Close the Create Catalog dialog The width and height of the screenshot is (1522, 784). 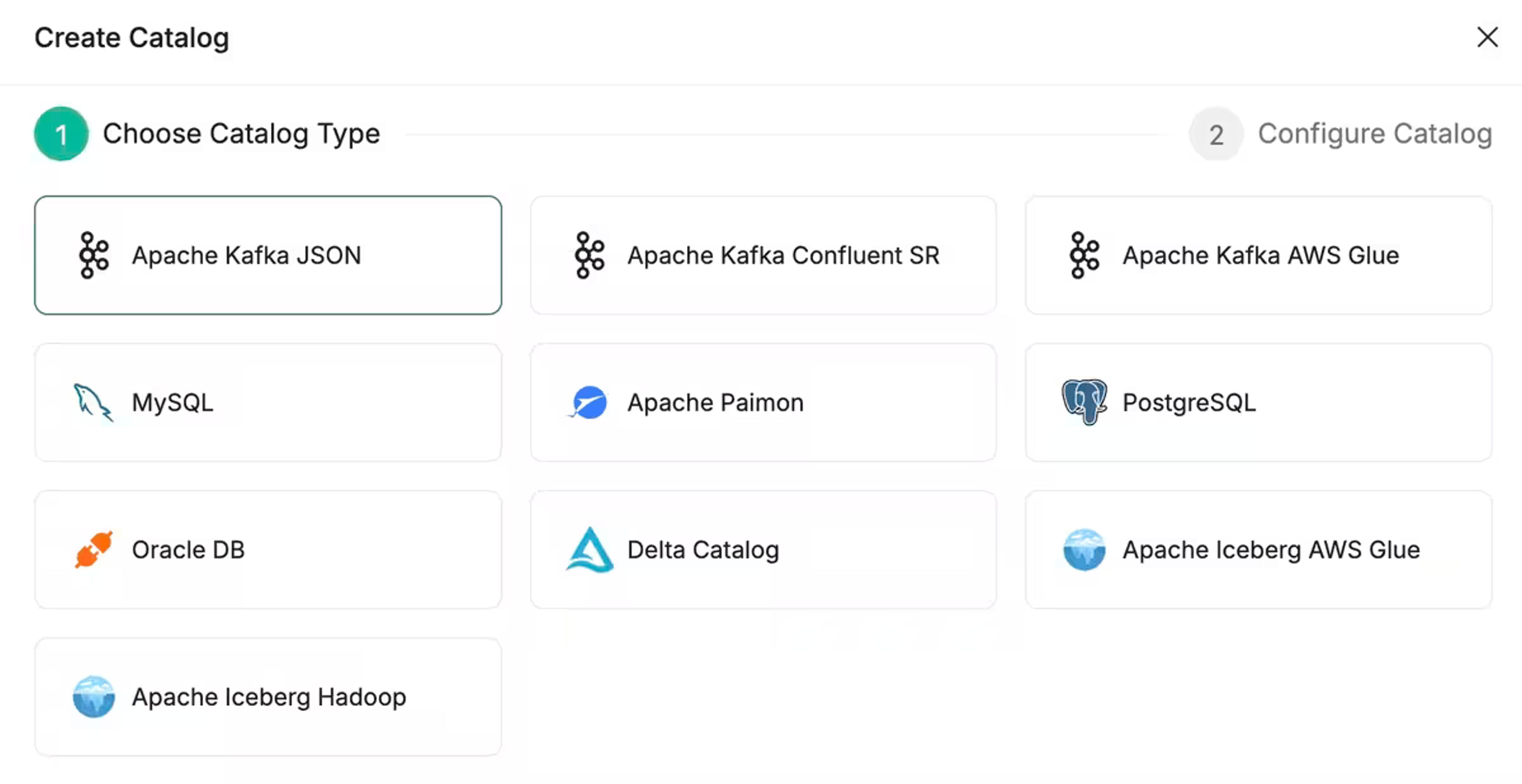tap(1487, 37)
